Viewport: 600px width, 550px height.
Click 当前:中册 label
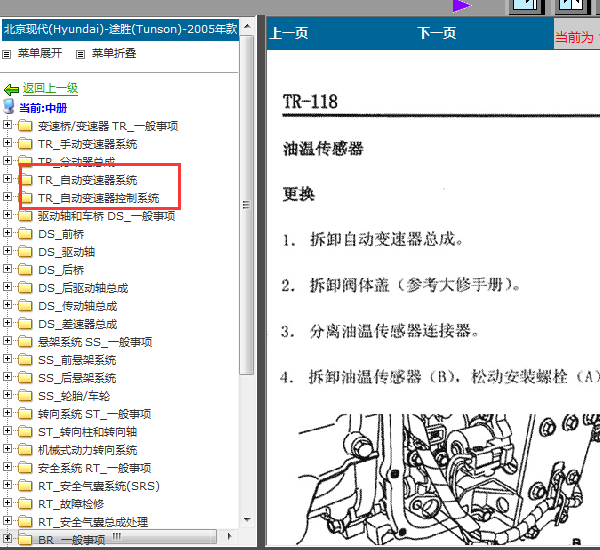[43, 108]
